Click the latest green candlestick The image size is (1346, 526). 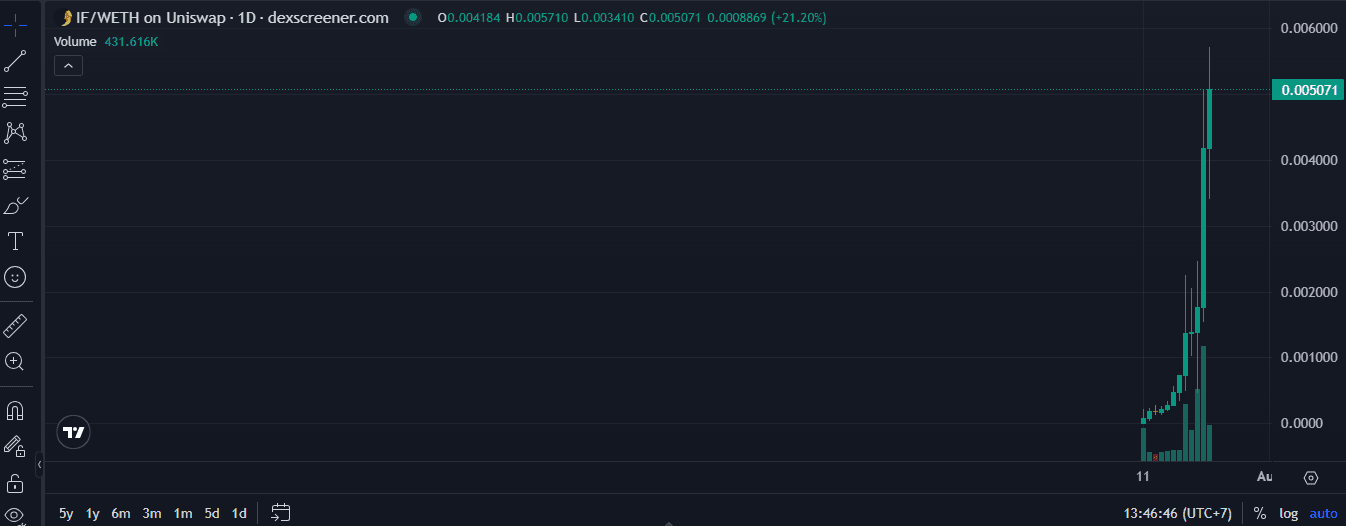pyautogui.click(x=1210, y=119)
